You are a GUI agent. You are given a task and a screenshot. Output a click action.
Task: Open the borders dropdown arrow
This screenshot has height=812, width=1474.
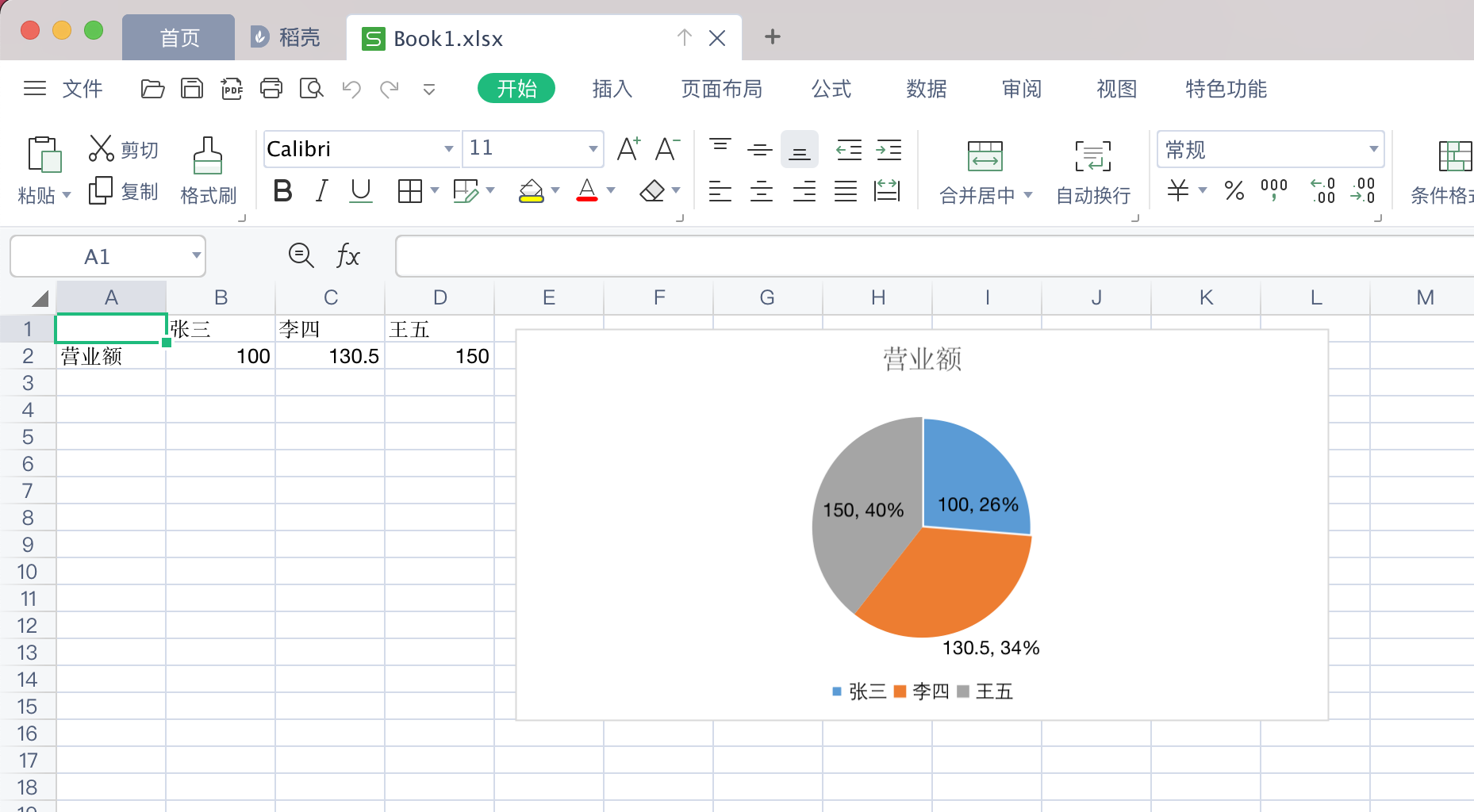[435, 190]
